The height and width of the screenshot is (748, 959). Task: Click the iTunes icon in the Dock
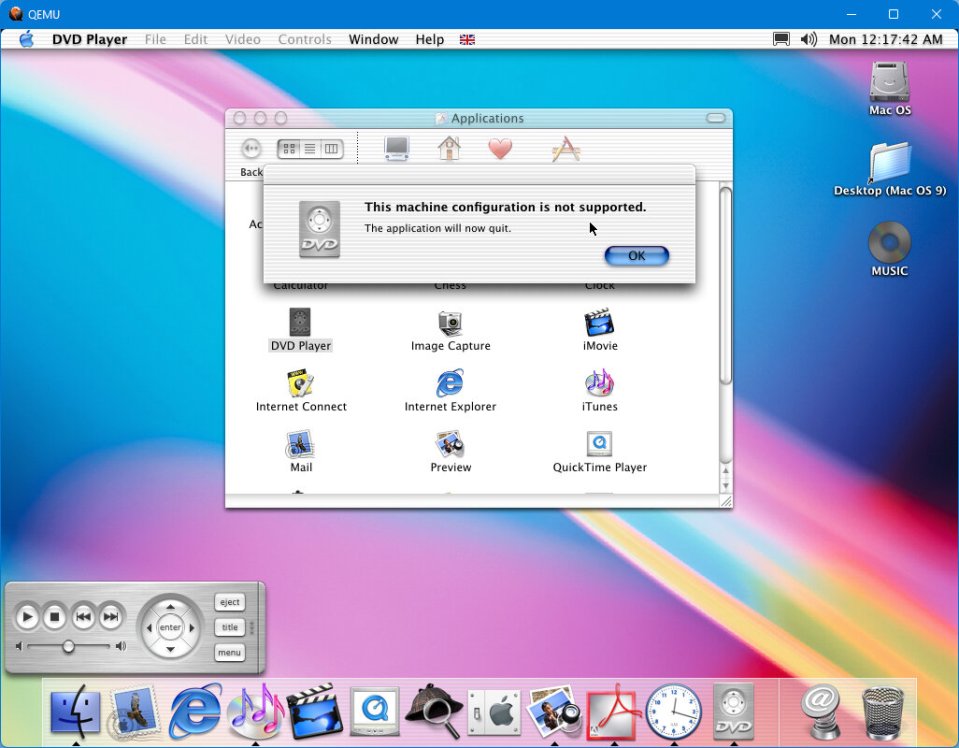click(x=254, y=712)
